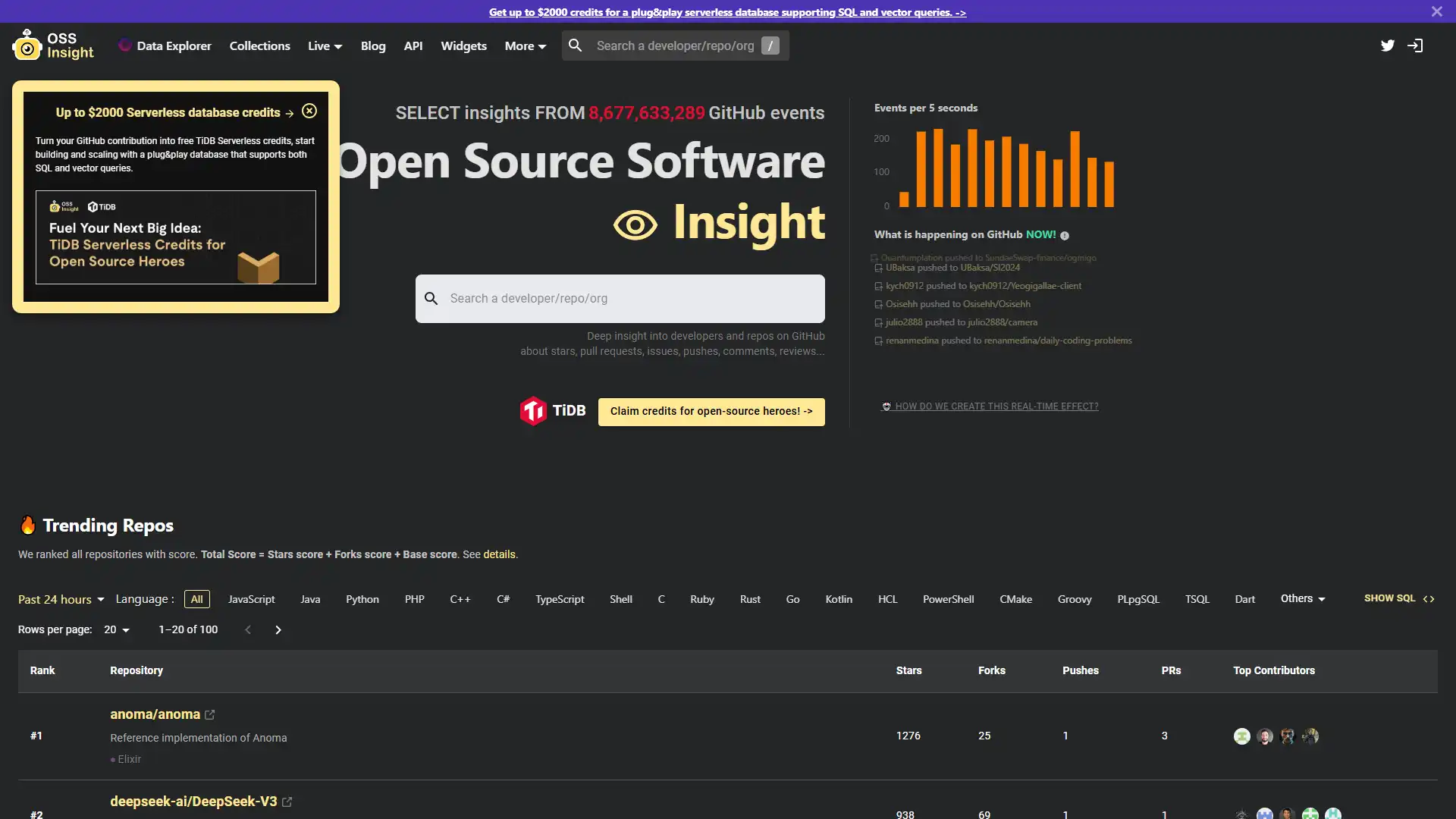Filter trending repos by C#
Viewport: 1456px width, 819px height.
coord(504,599)
